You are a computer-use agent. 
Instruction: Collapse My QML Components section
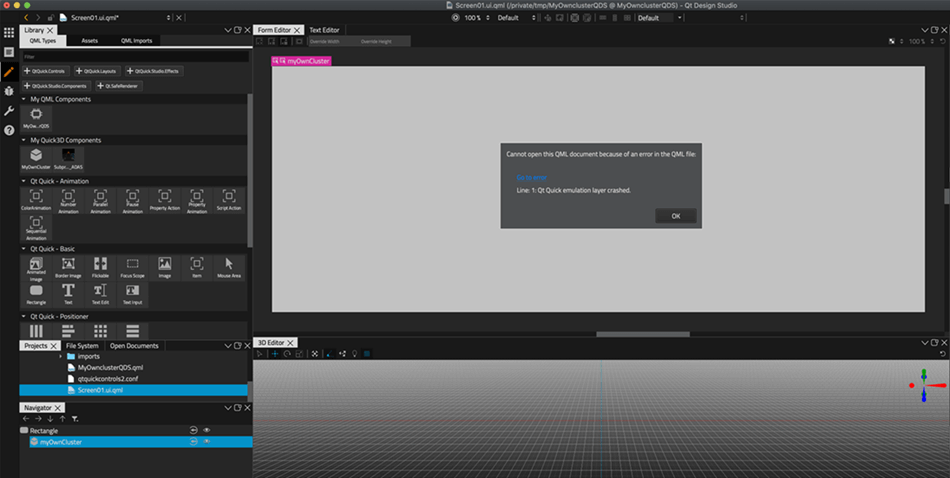(24, 99)
